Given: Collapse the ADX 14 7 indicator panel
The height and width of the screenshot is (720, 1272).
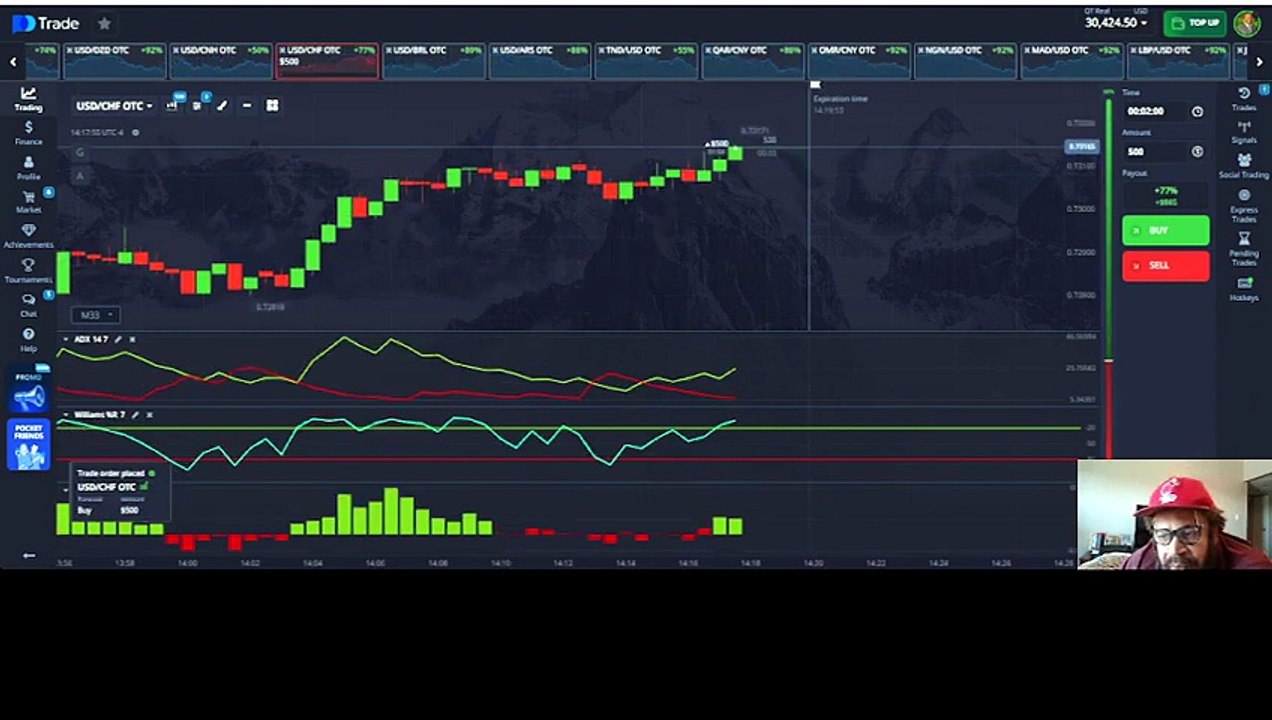Looking at the screenshot, I should pyautogui.click(x=66, y=339).
